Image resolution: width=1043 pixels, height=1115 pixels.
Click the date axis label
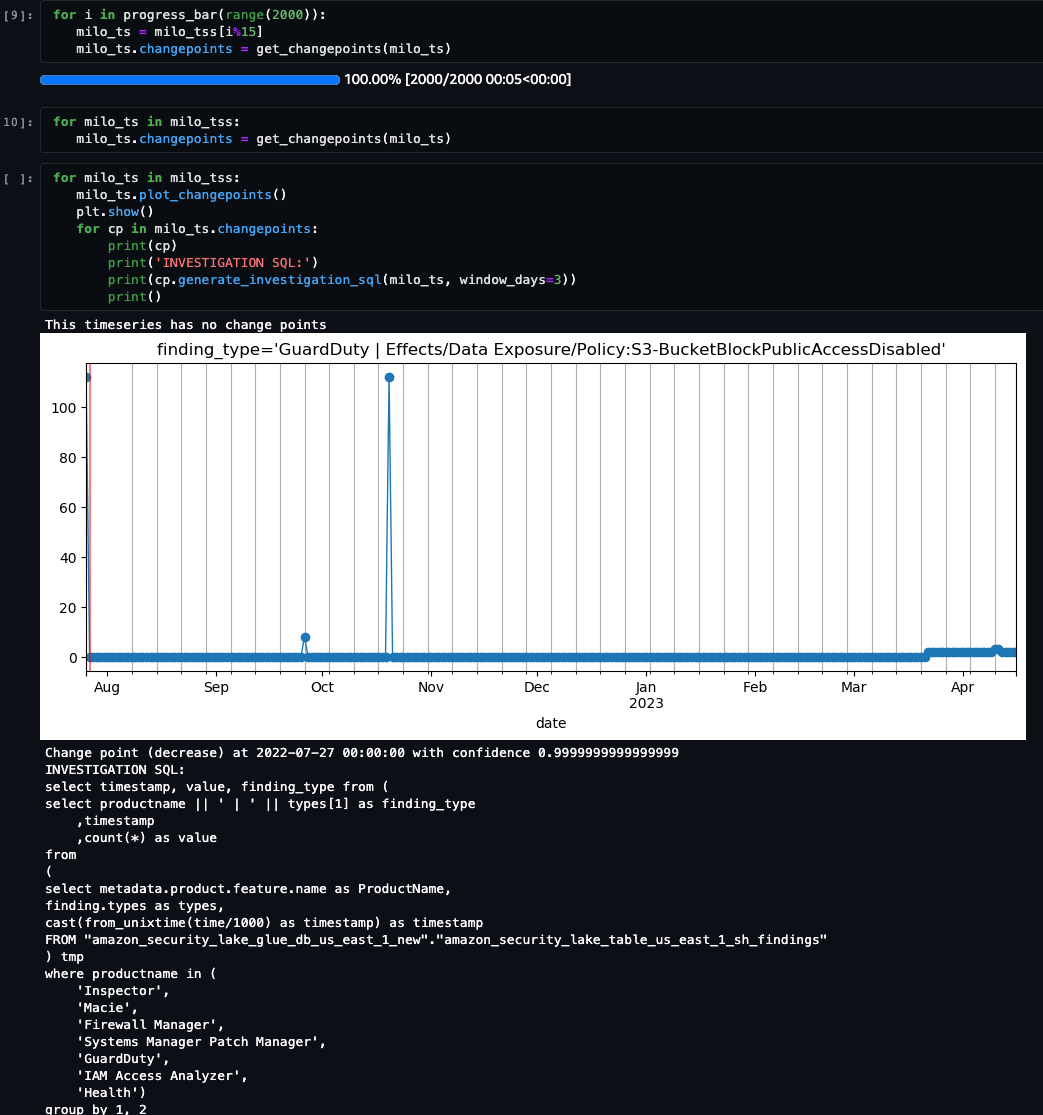(551, 722)
